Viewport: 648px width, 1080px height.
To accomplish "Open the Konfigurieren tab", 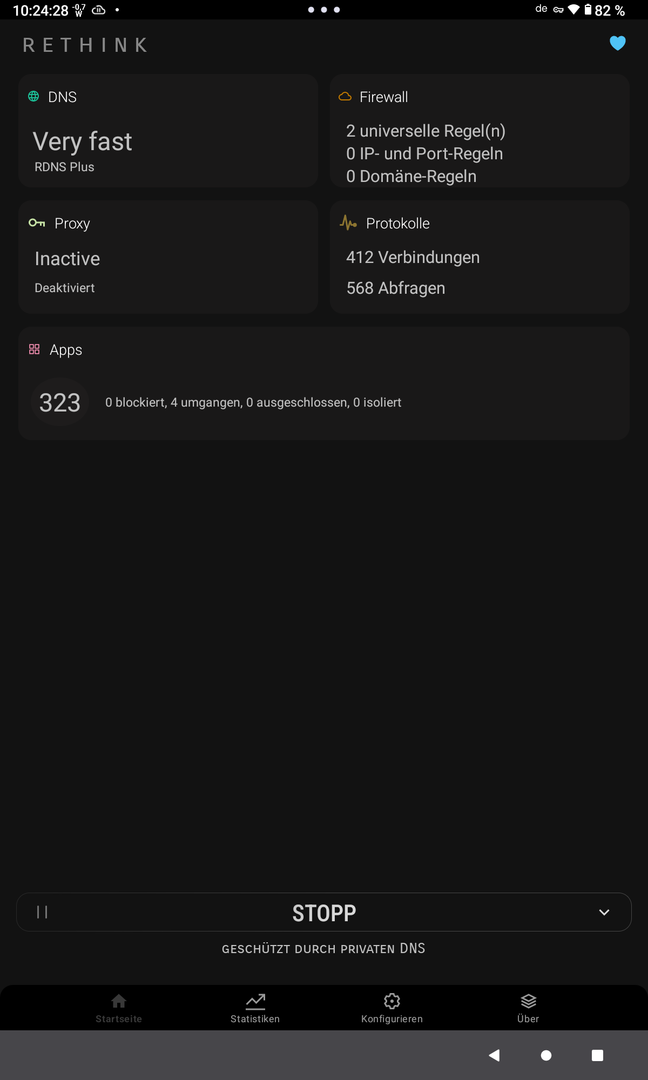I will [x=392, y=1007].
